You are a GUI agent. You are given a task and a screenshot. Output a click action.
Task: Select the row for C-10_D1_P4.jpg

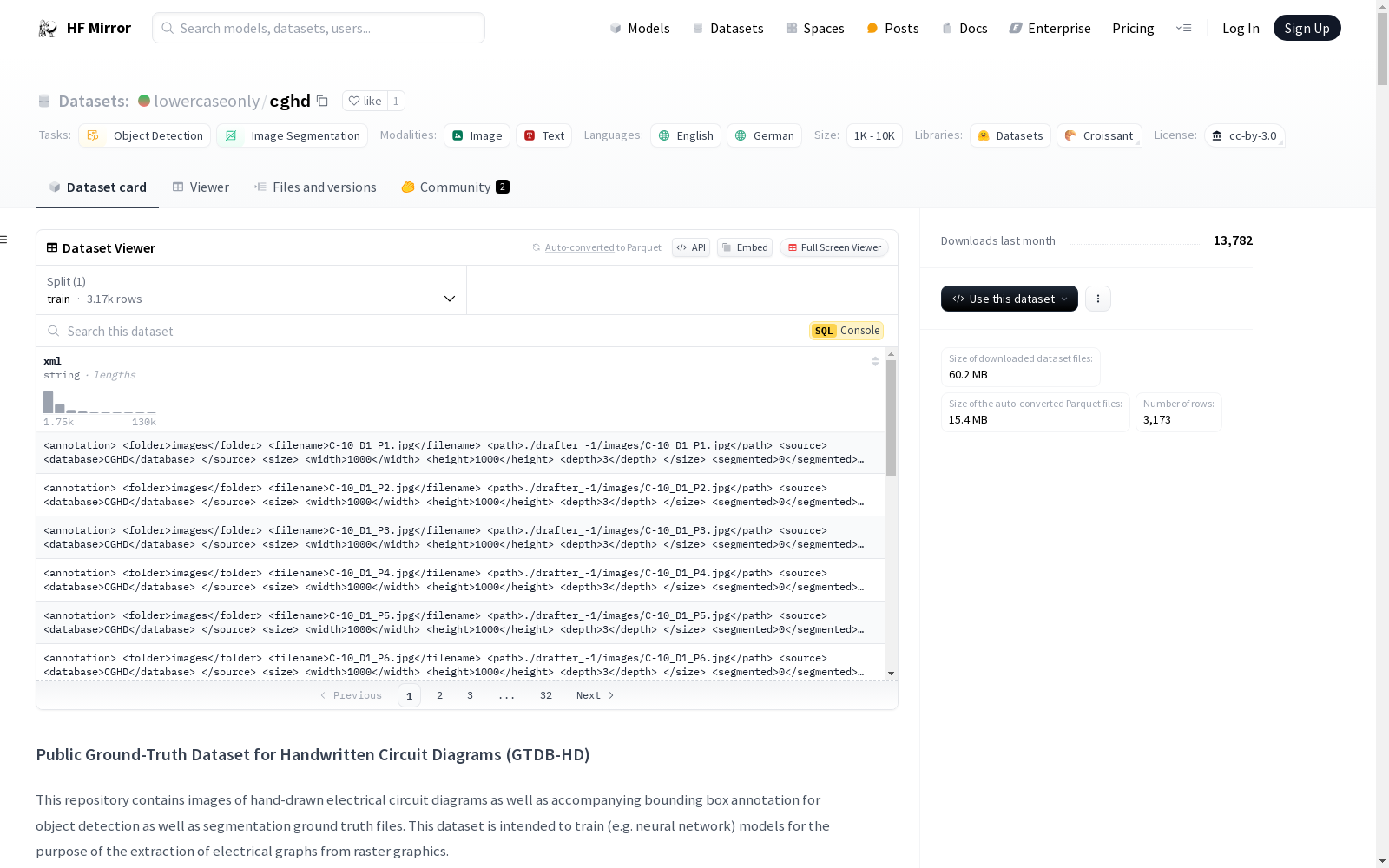460,580
